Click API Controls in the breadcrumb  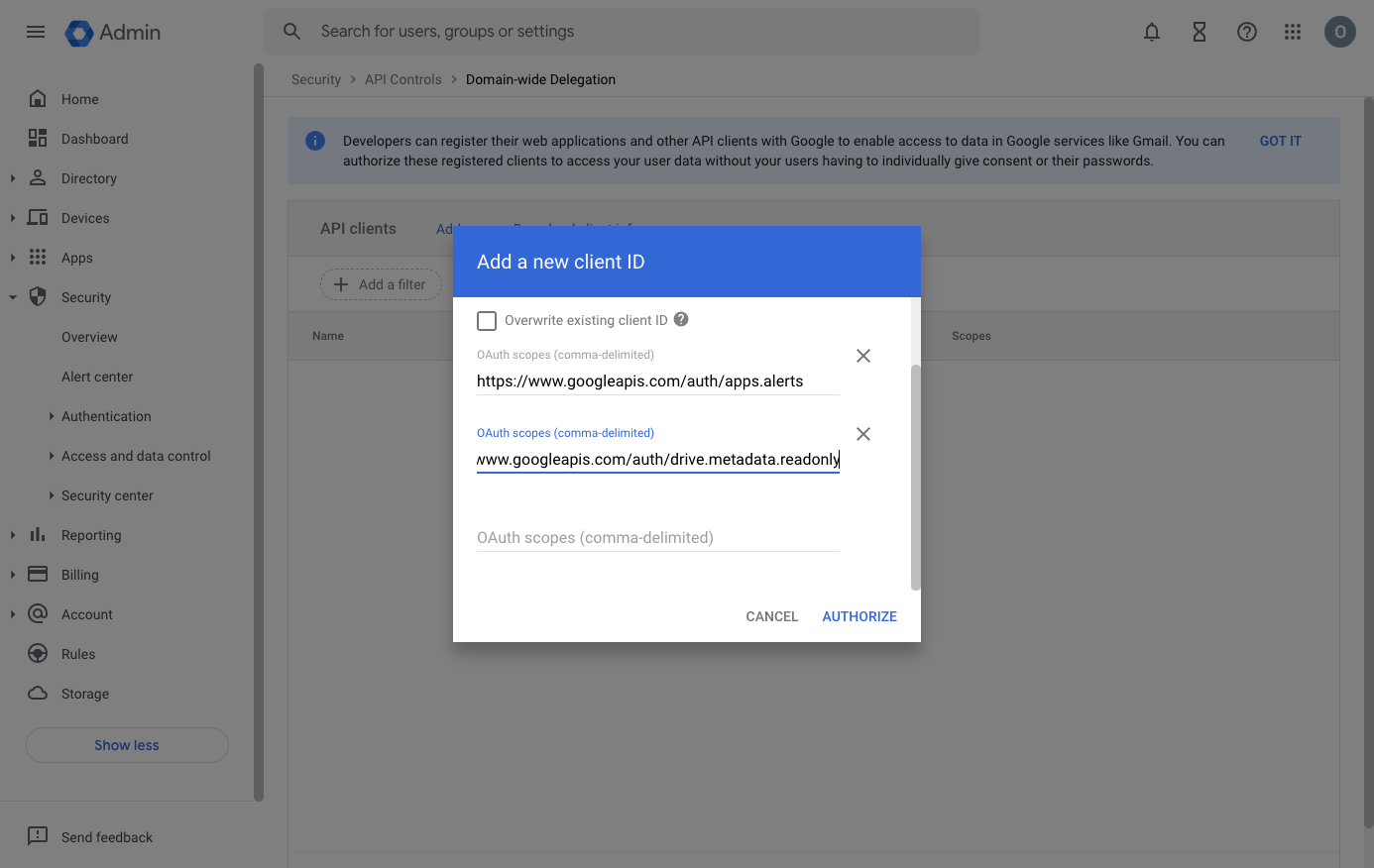click(402, 79)
